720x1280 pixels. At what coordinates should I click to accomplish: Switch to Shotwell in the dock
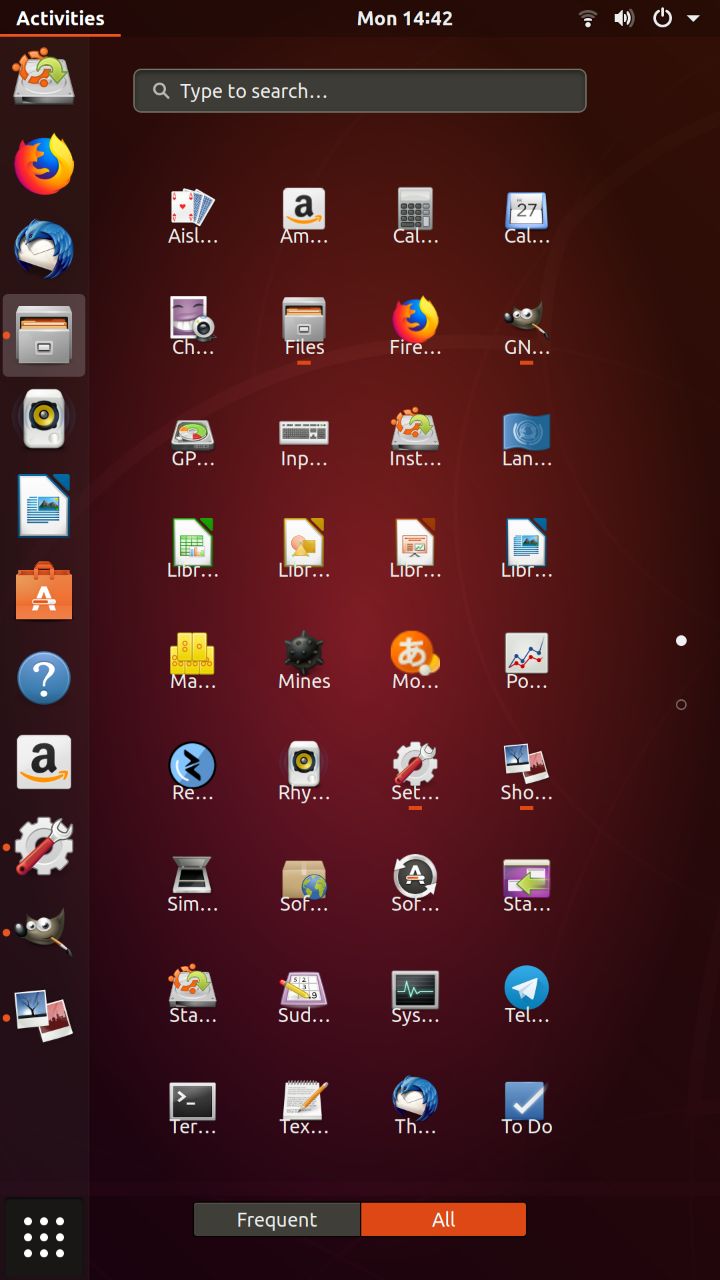[44, 1017]
